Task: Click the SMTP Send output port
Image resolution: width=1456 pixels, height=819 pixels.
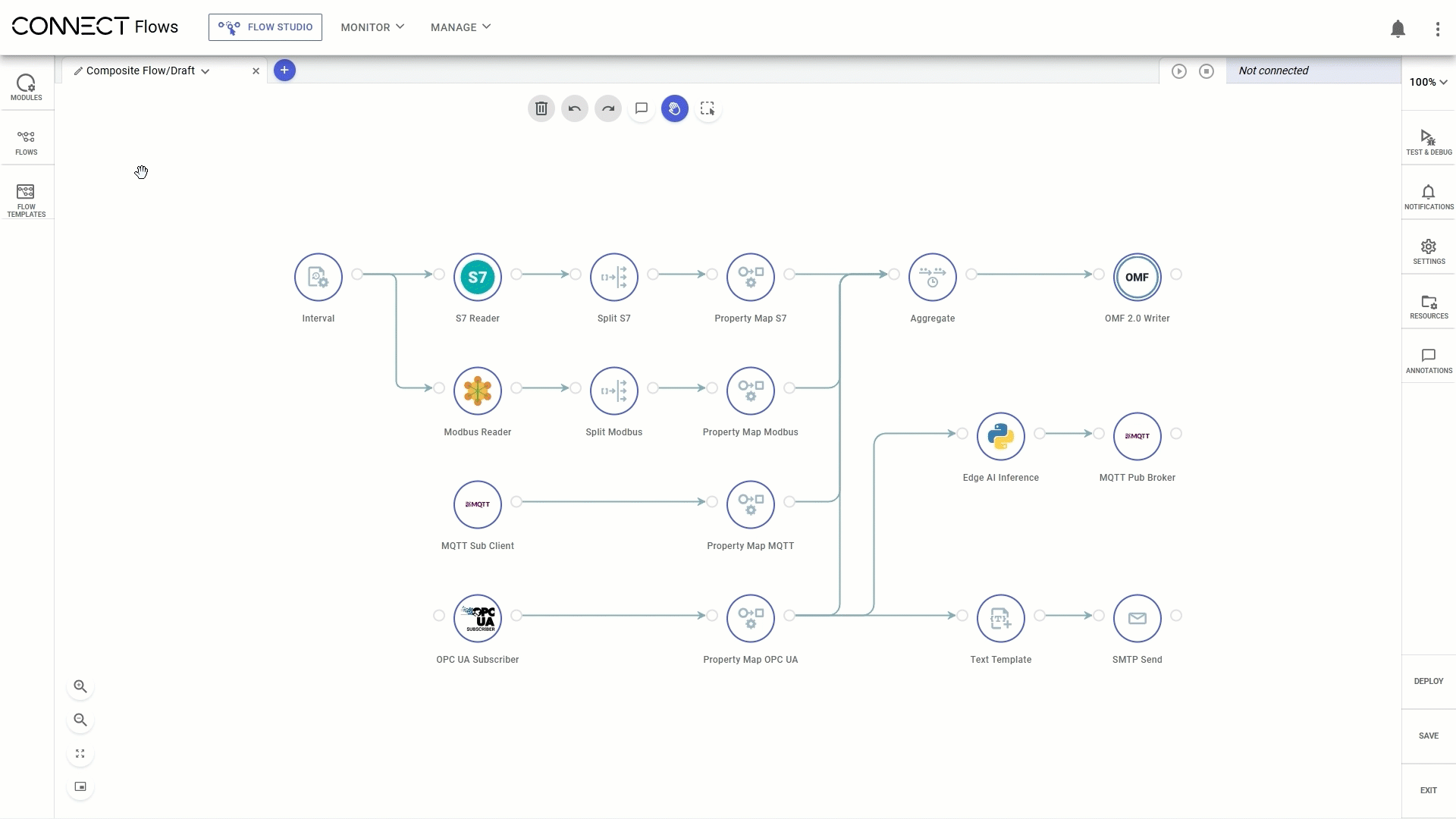Action: (x=1176, y=616)
